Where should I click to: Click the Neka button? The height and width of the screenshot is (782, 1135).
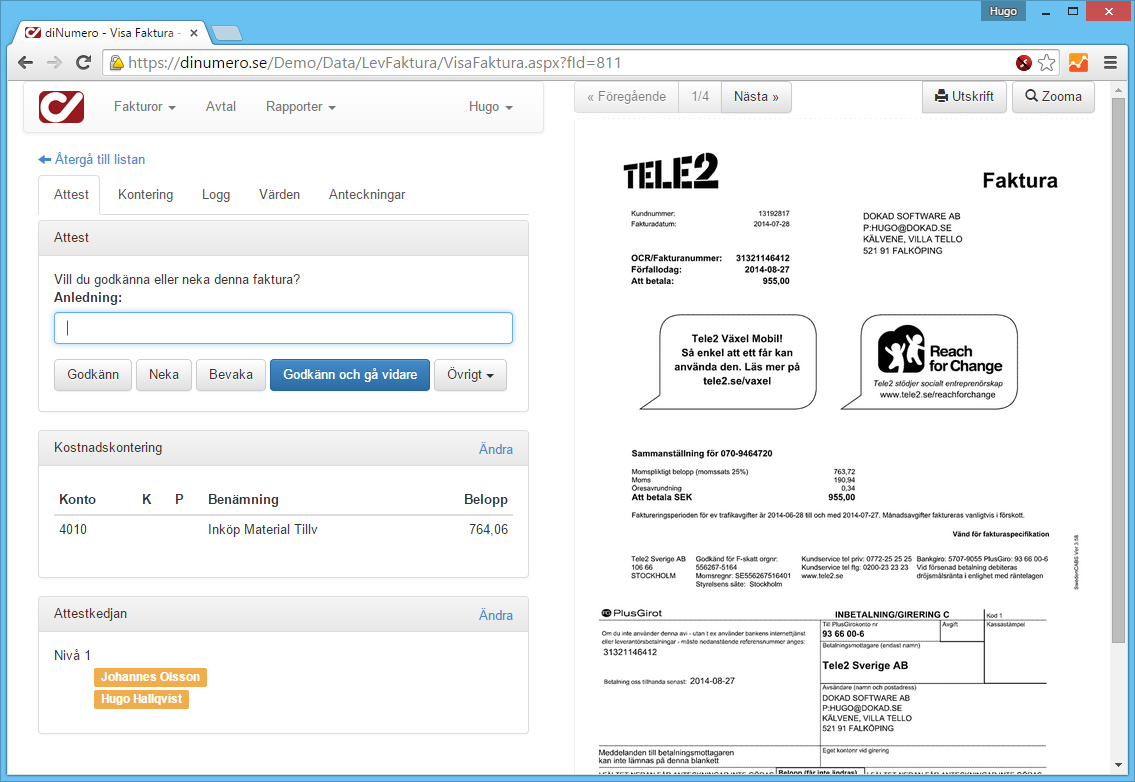click(164, 374)
